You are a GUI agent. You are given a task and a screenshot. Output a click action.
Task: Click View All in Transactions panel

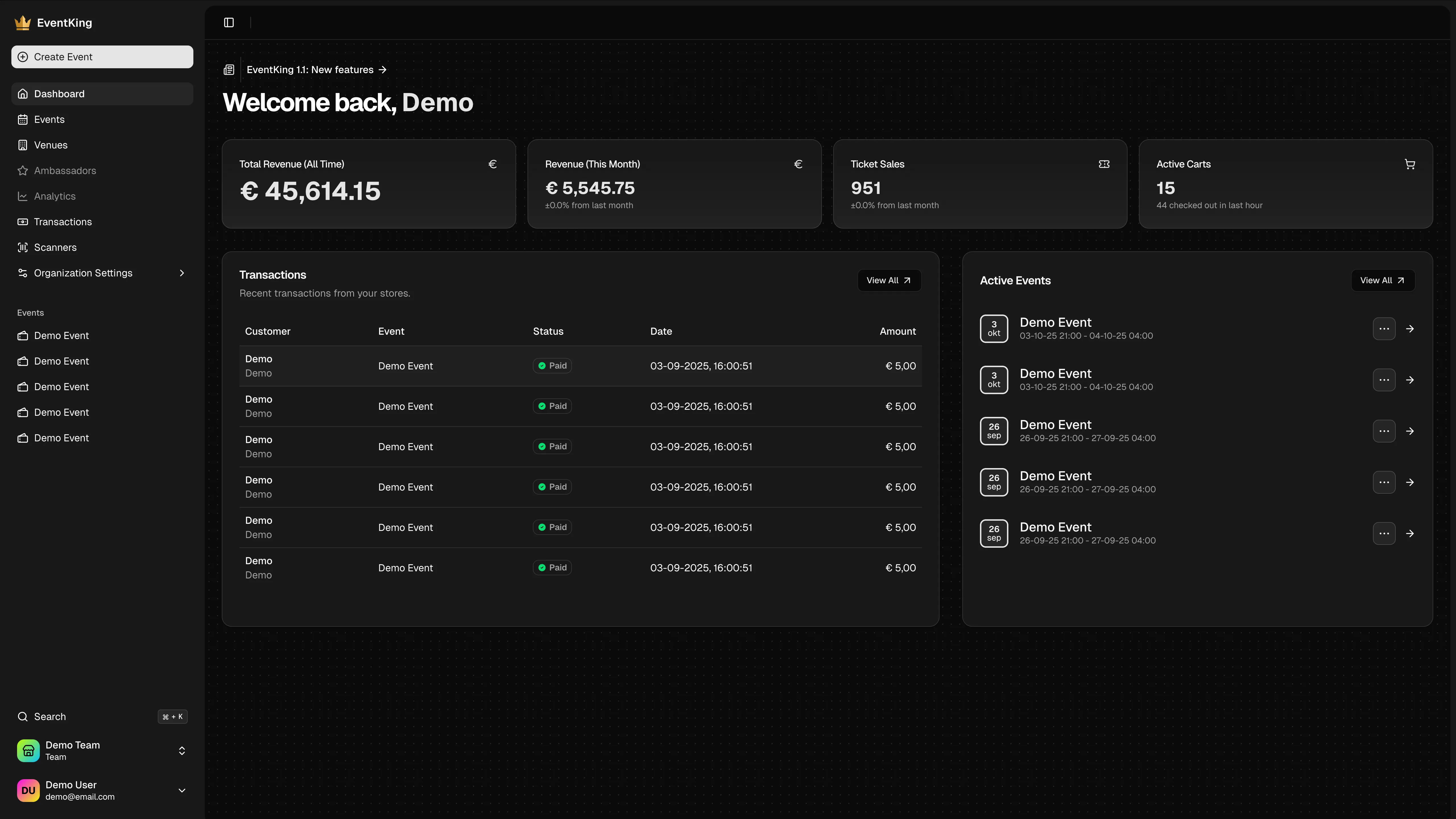coord(888,280)
